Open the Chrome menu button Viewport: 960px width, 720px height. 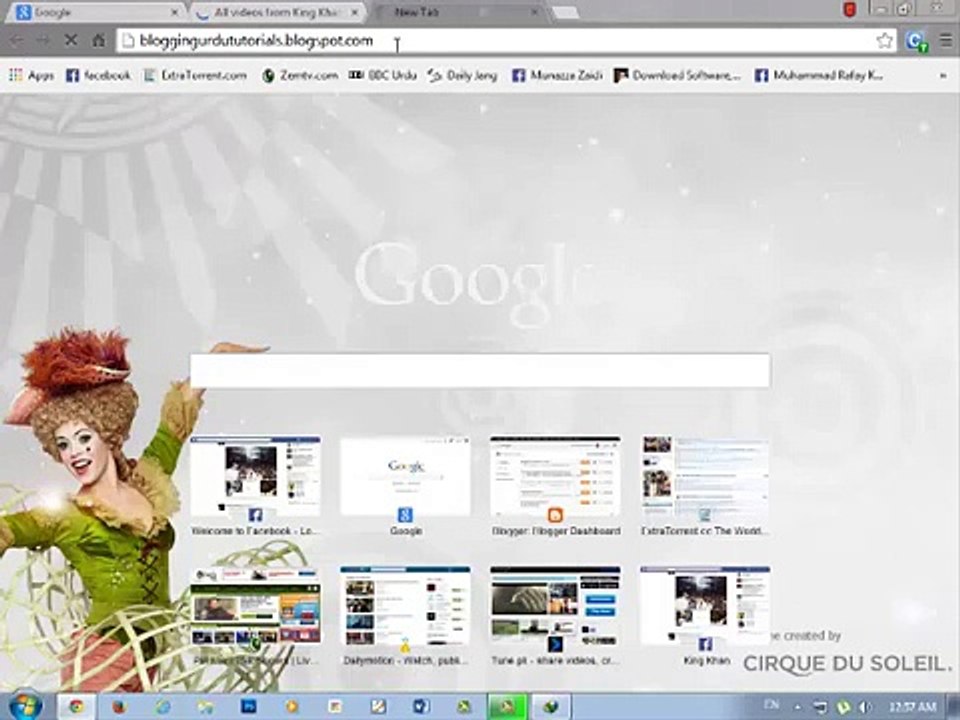coord(946,40)
